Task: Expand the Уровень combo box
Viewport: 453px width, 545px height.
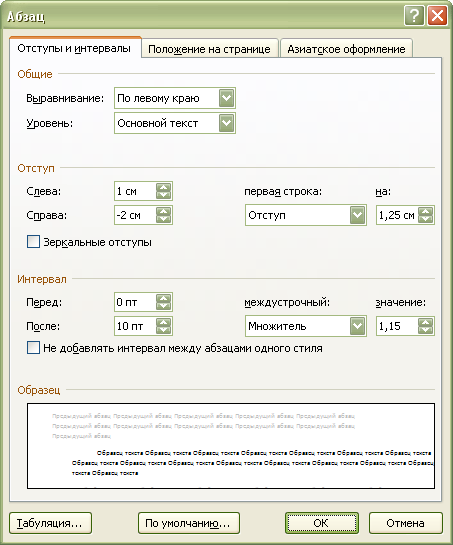Action: 227,123
